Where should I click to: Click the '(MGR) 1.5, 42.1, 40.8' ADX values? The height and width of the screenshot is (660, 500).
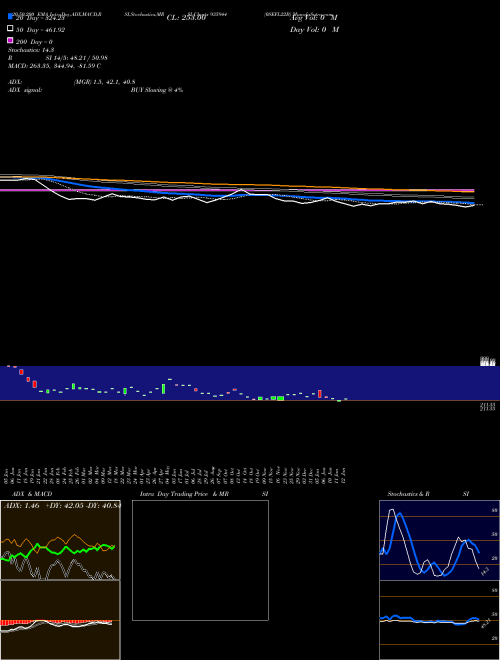[x=104, y=82]
